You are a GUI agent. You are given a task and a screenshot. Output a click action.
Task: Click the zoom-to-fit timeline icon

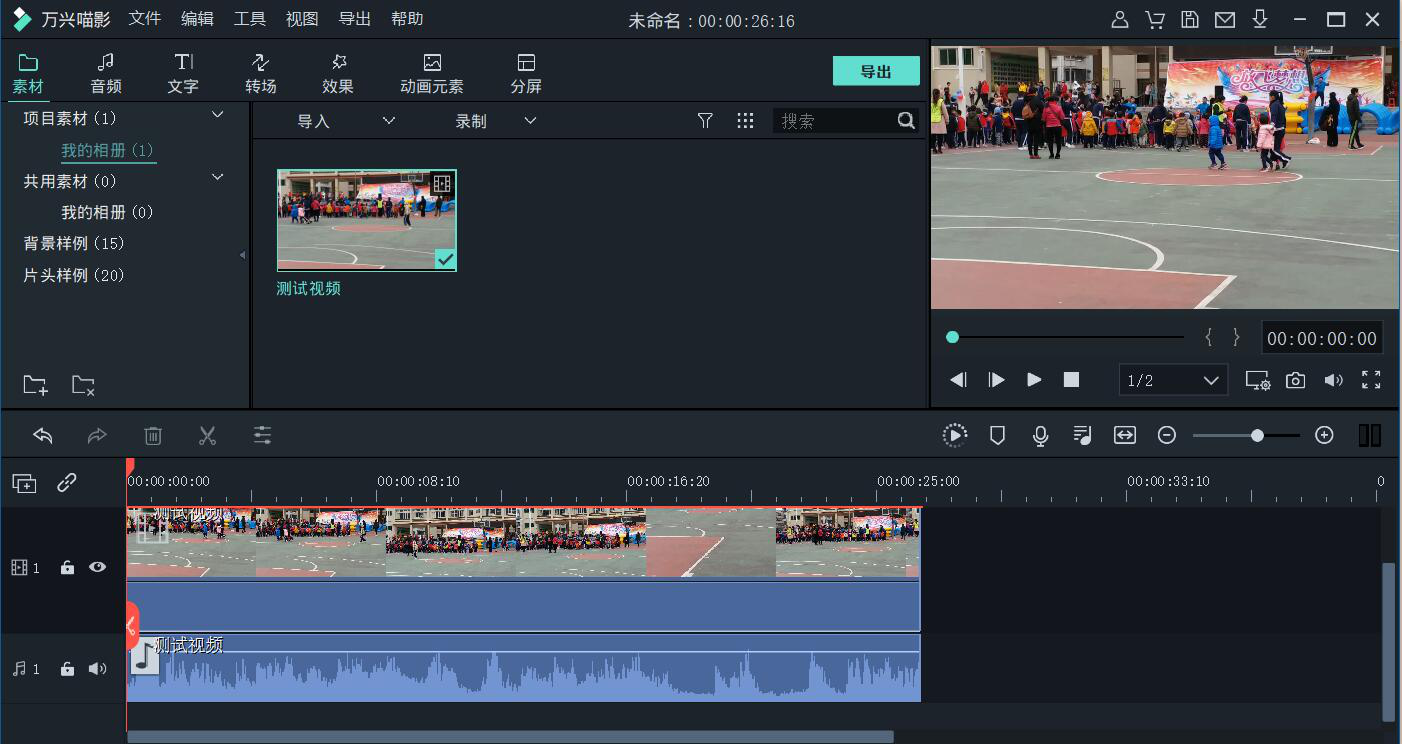click(x=1125, y=435)
